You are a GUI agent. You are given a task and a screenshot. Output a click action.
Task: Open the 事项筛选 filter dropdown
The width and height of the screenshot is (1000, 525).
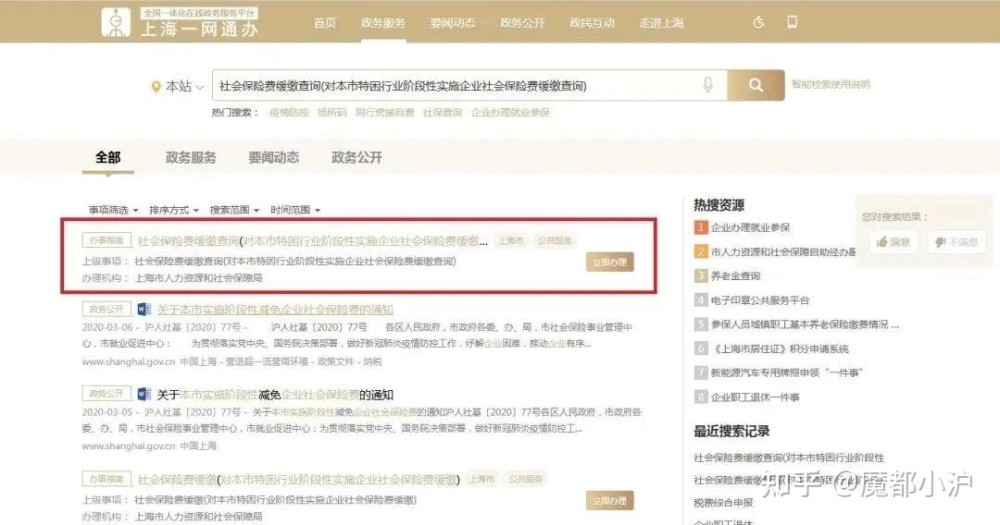(x=114, y=210)
